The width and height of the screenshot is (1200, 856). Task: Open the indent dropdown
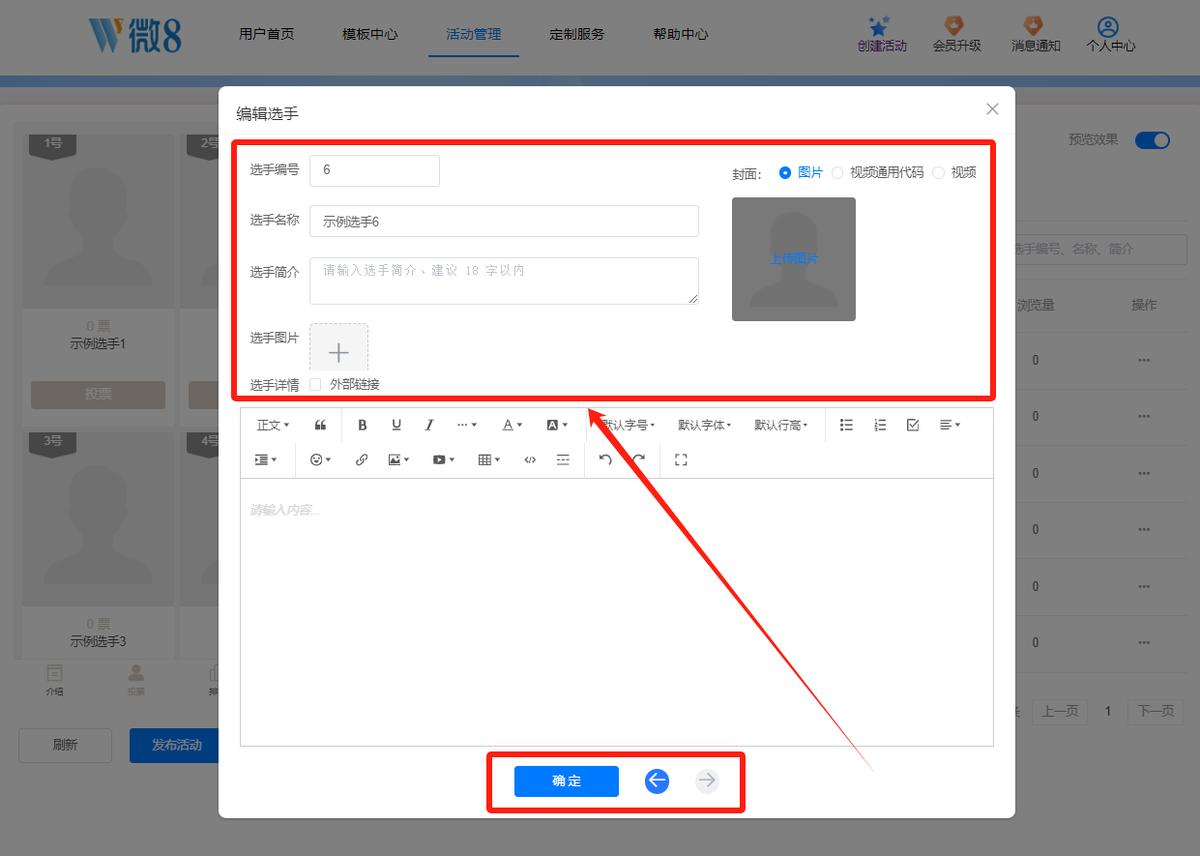(266, 460)
